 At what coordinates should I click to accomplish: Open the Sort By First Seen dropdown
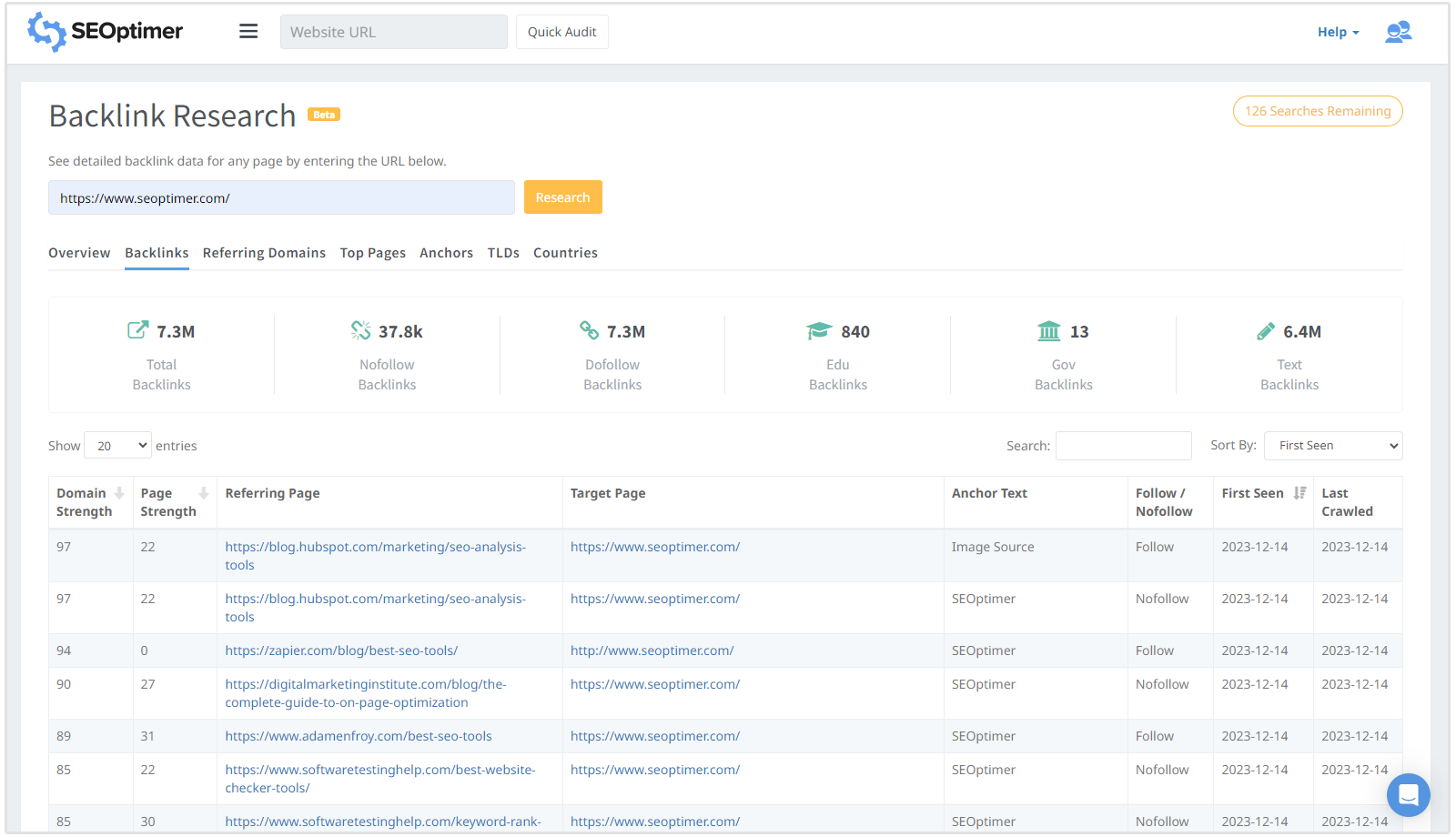pos(1333,446)
